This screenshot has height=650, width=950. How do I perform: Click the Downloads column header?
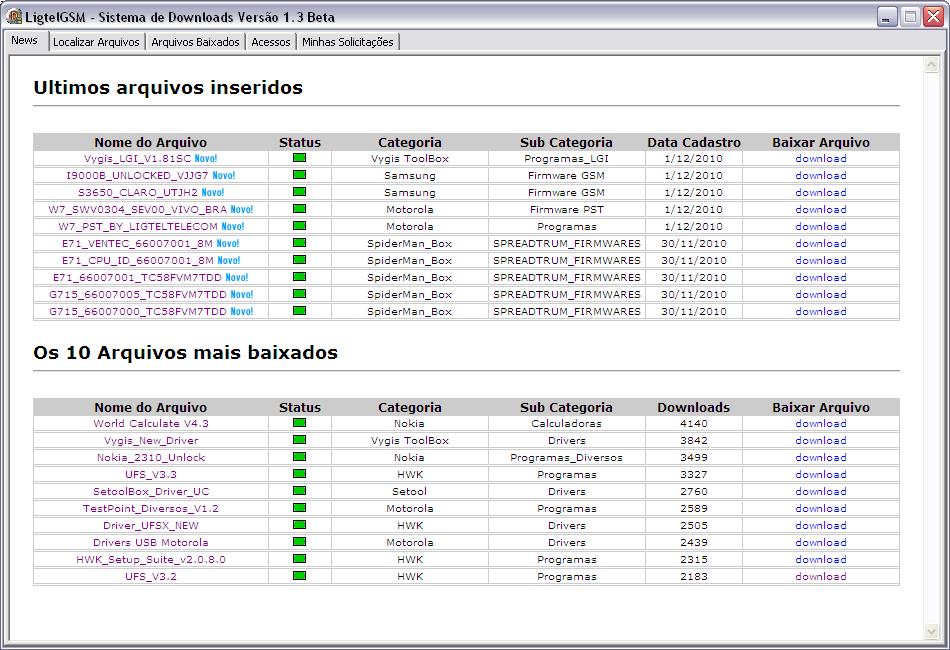pos(694,407)
